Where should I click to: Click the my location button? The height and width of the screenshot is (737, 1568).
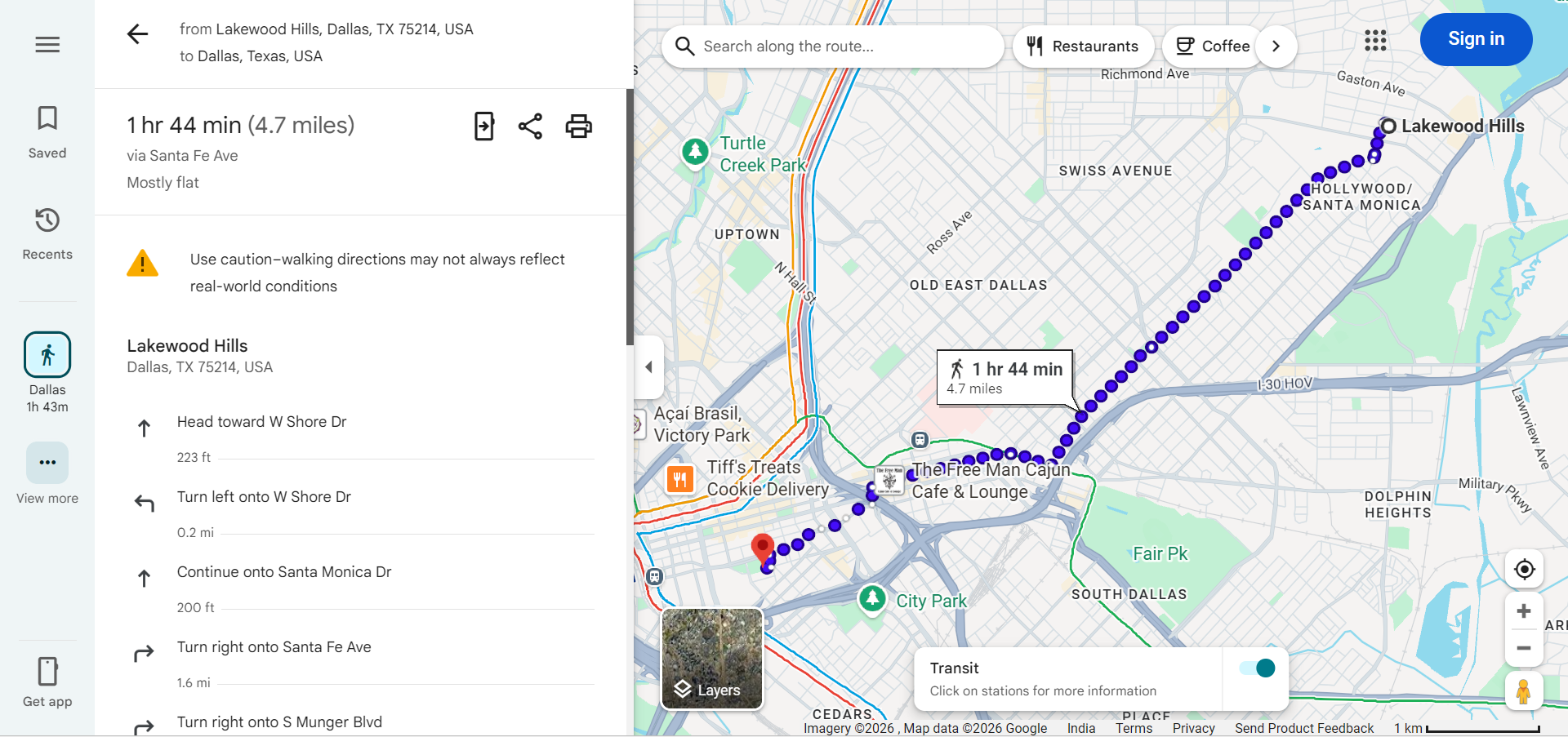point(1523,569)
